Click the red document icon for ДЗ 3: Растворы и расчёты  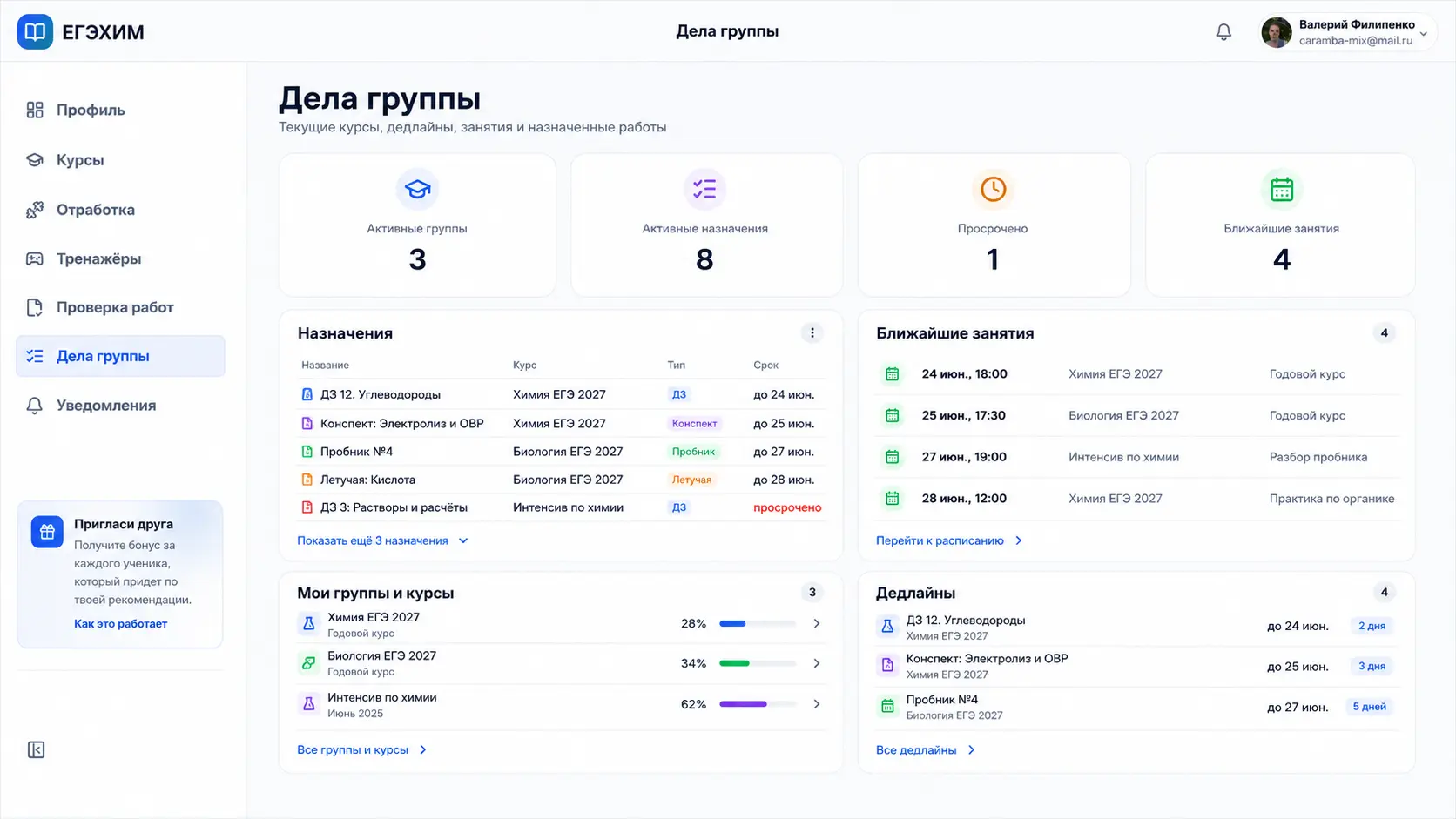pos(307,507)
